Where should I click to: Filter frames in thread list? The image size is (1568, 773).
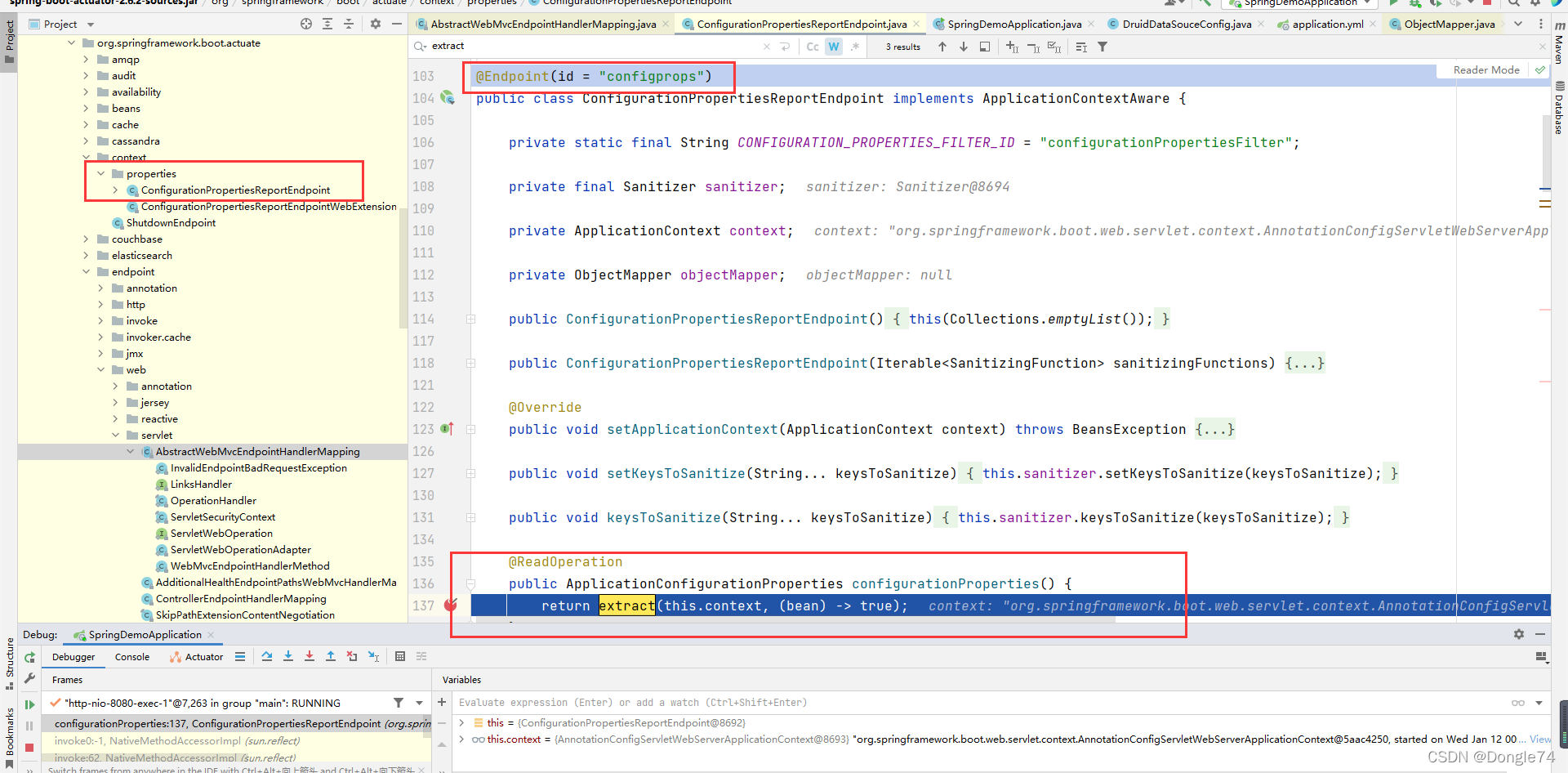399,703
